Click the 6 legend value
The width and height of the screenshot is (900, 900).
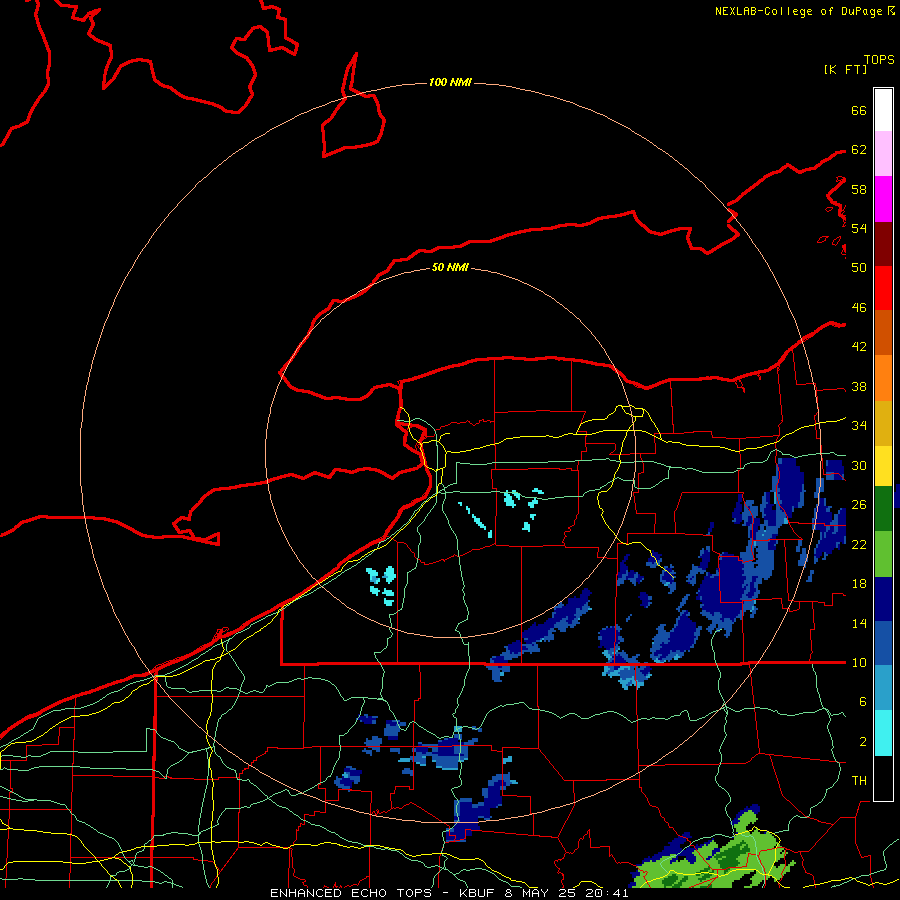(863, 701)
